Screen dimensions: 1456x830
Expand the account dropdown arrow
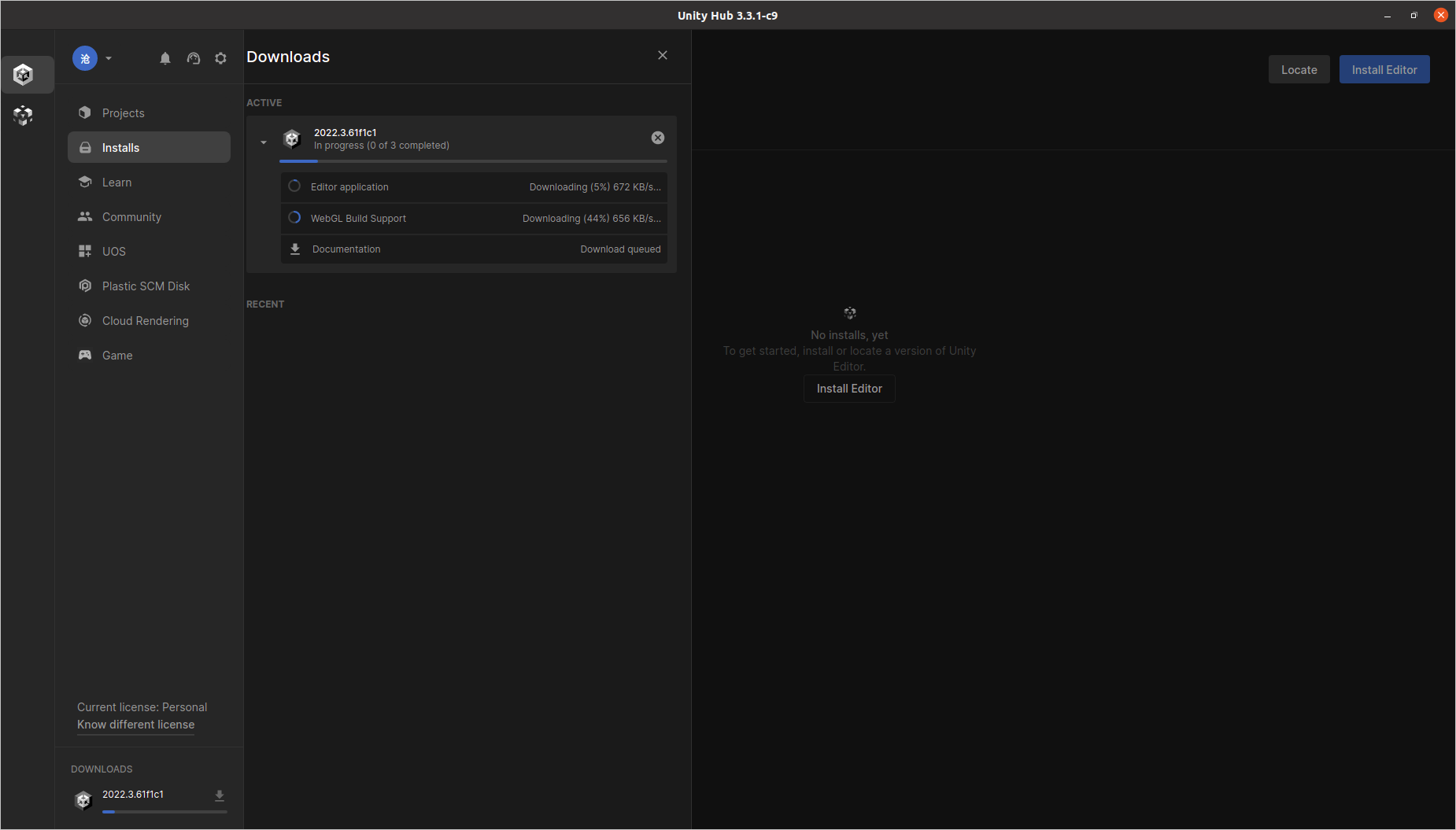tap(109, 58)
